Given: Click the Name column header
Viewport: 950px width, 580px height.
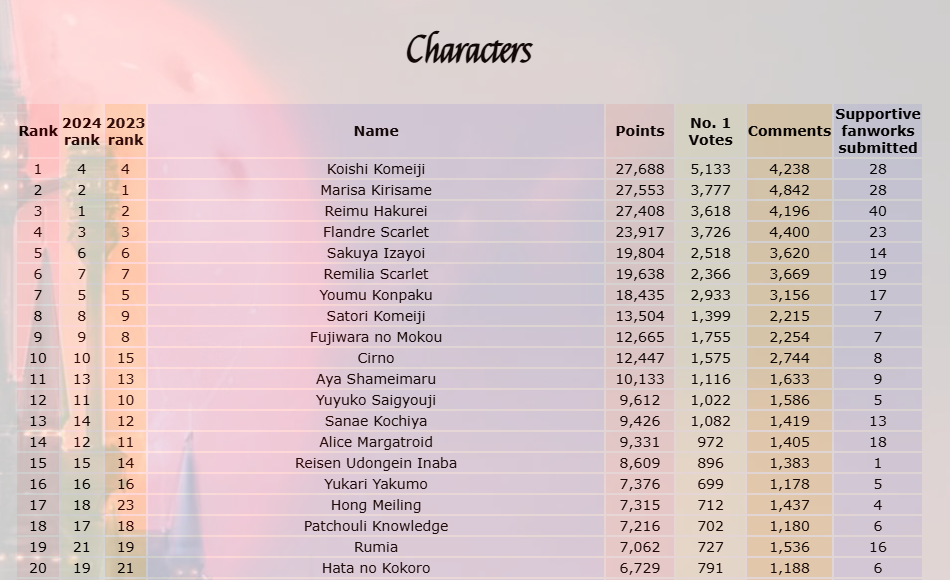Looking at the screenshot, I should pyautogui.click(x=376, y=131).
